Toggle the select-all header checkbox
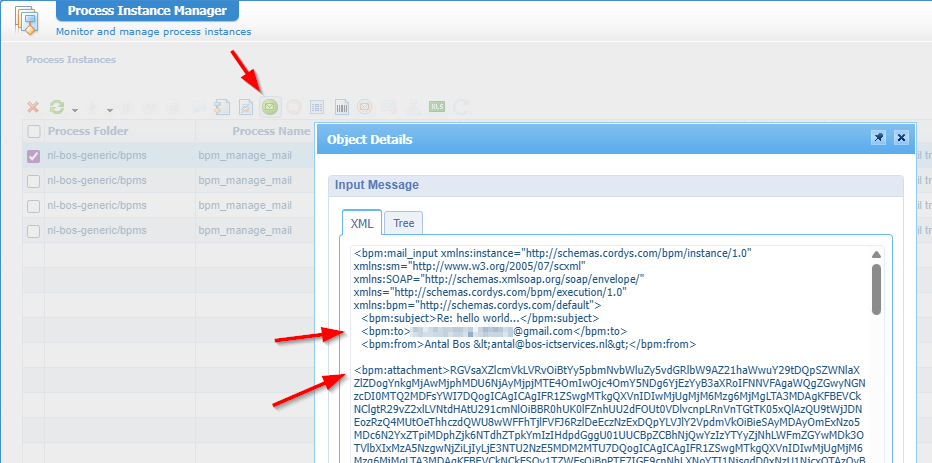This screenshot has height=463, width=932. pyautogui.click(x=34, y=131)
